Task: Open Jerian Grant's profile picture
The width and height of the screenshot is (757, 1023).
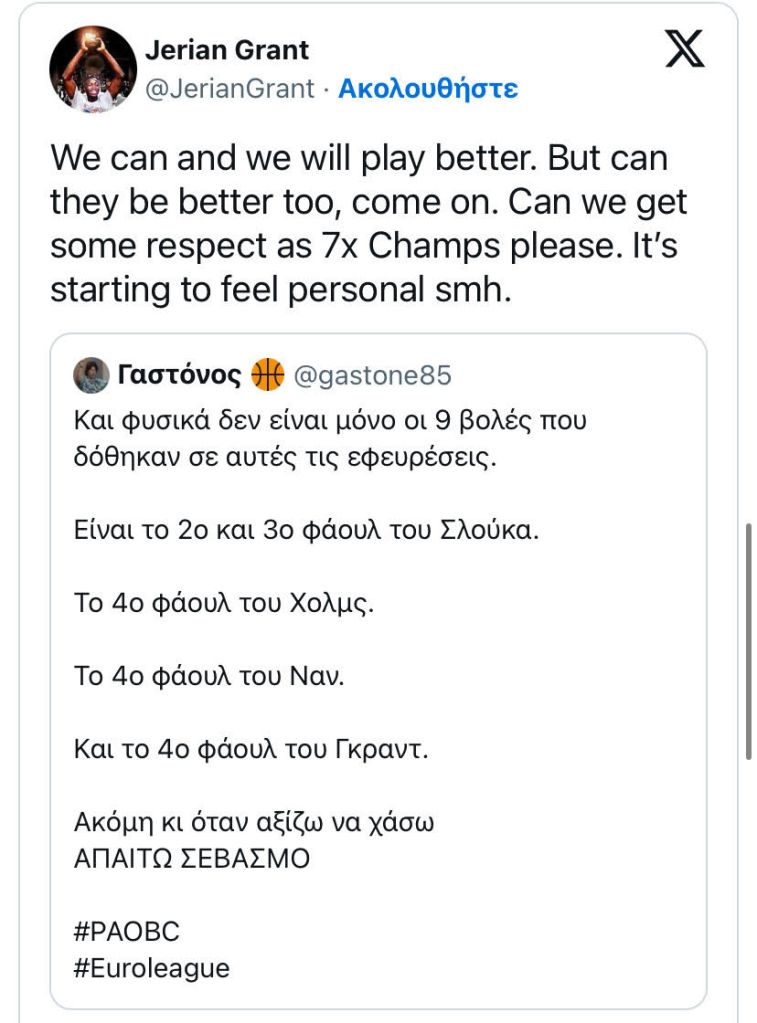Action: [x=93, y=69]
